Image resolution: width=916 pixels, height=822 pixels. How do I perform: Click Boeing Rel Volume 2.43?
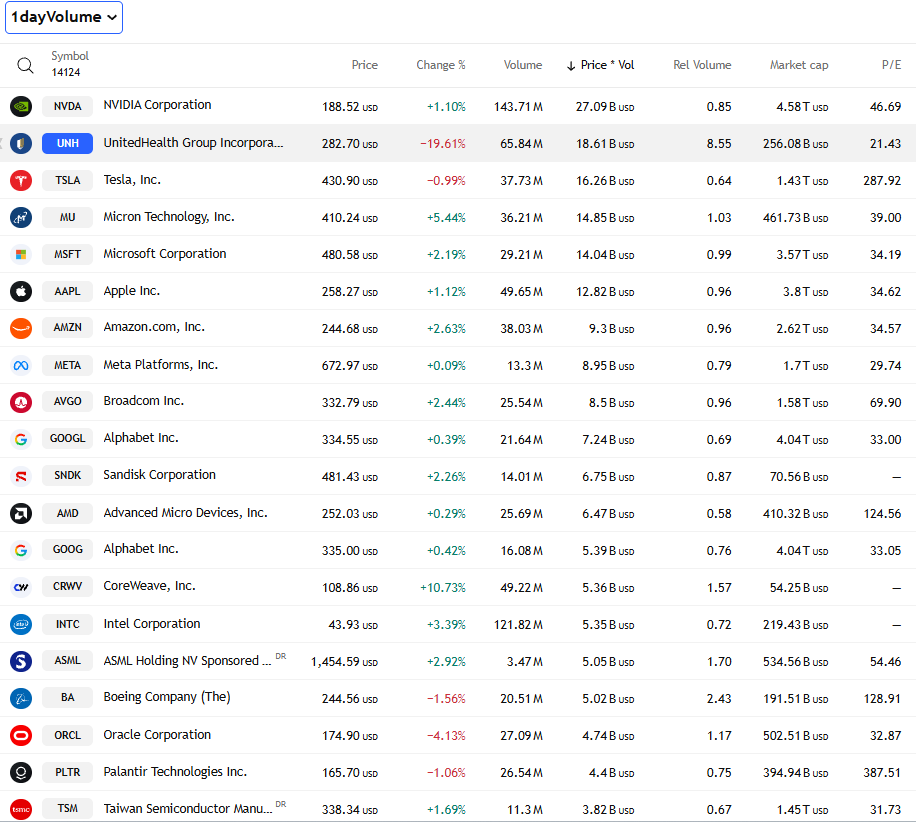click(x=719, y=699)
